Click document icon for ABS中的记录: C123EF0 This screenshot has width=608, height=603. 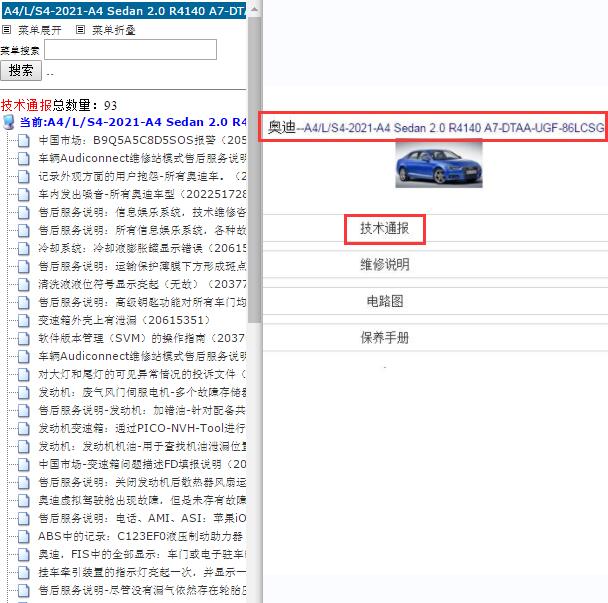pos(24,536)
